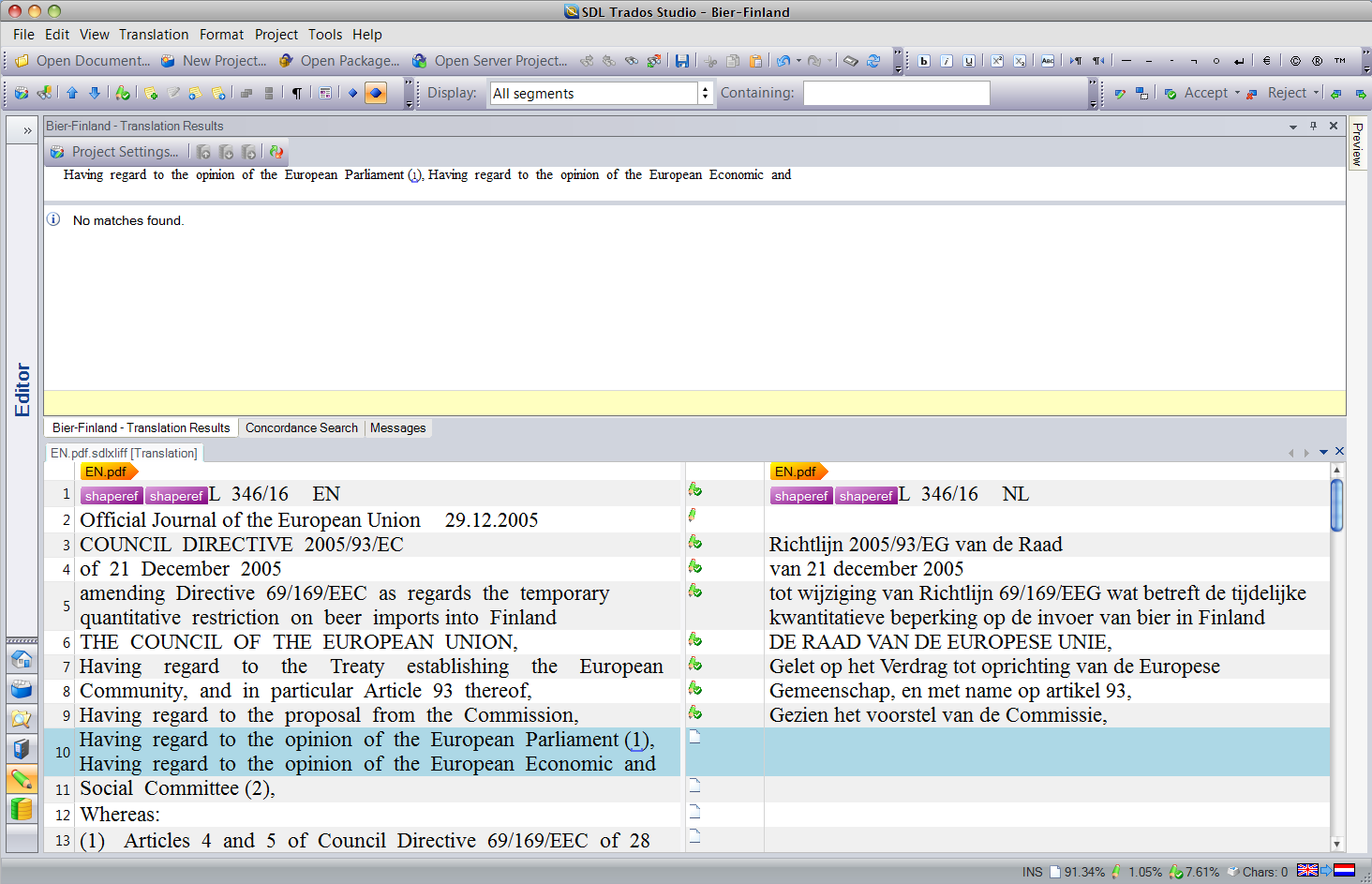Screen dimensions: 1372x884
Task: Toggle bold formatting
Action: 924,61
